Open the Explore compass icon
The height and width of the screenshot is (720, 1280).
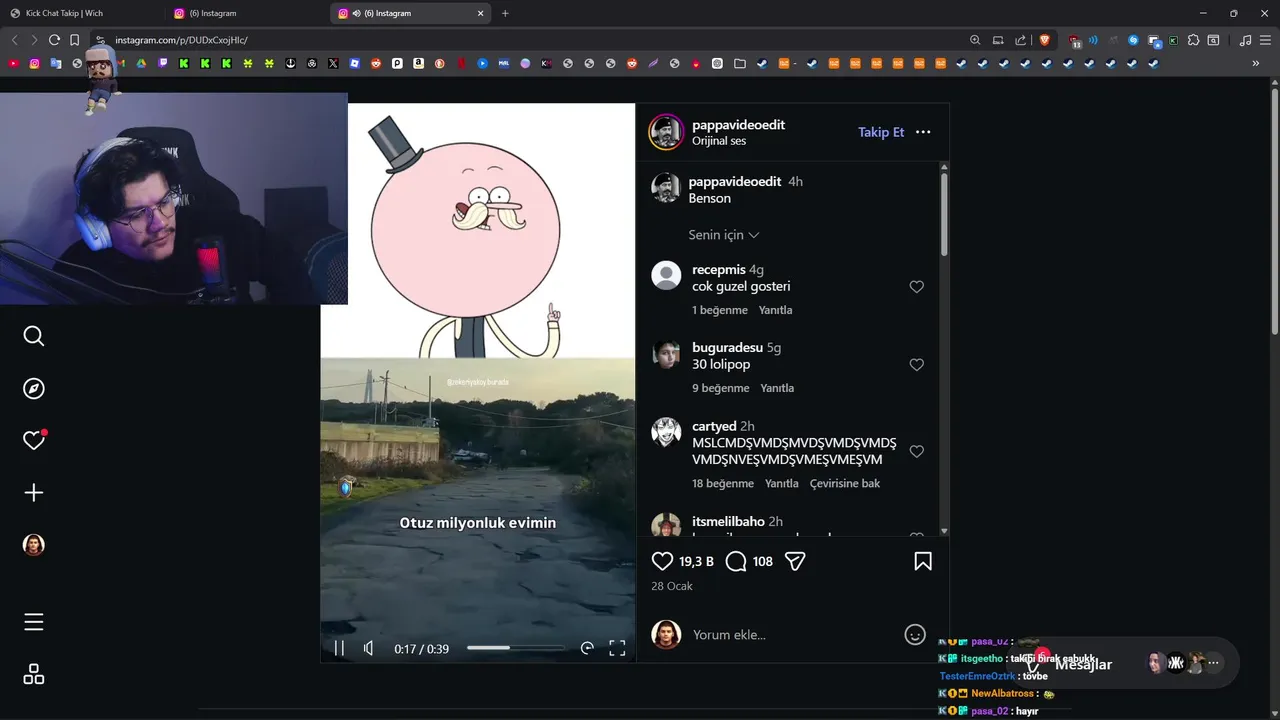tap(34, 388)
